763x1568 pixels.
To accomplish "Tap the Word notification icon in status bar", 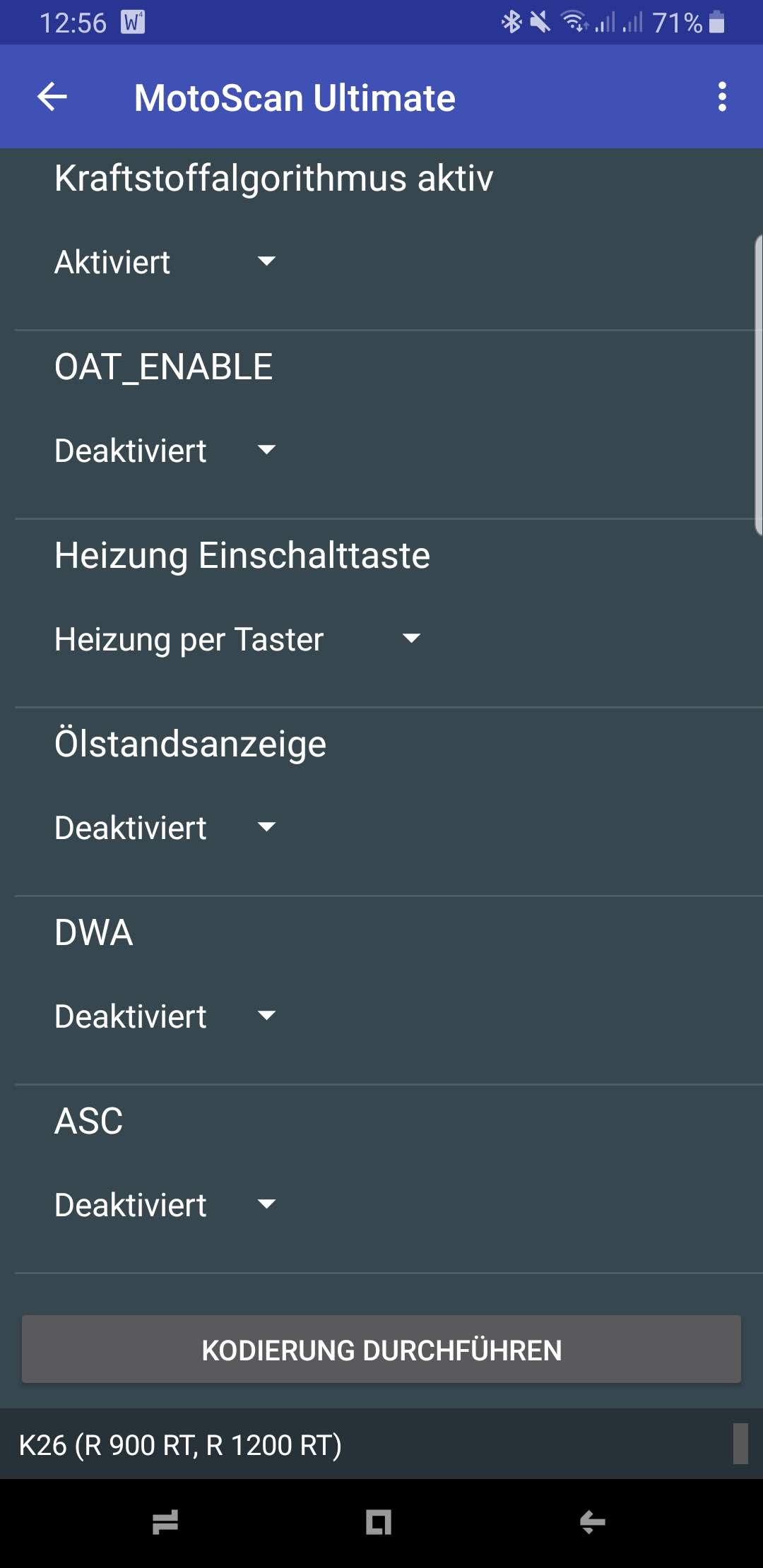I will pyautogui.click(x=133, y=23).
